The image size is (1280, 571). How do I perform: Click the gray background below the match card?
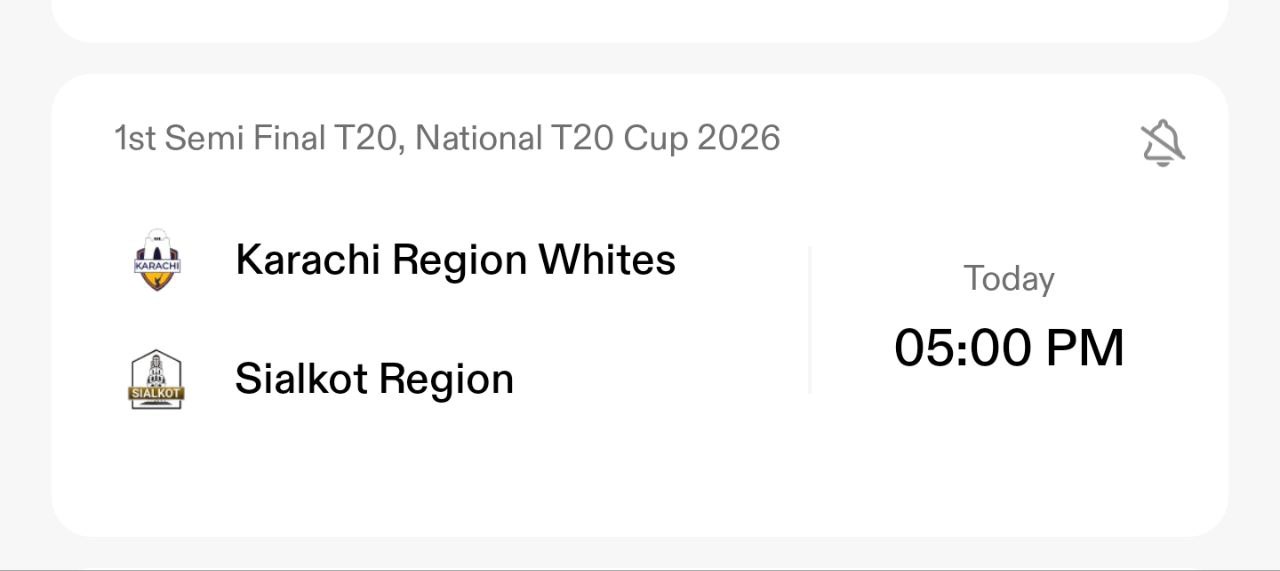pos(640,552)
